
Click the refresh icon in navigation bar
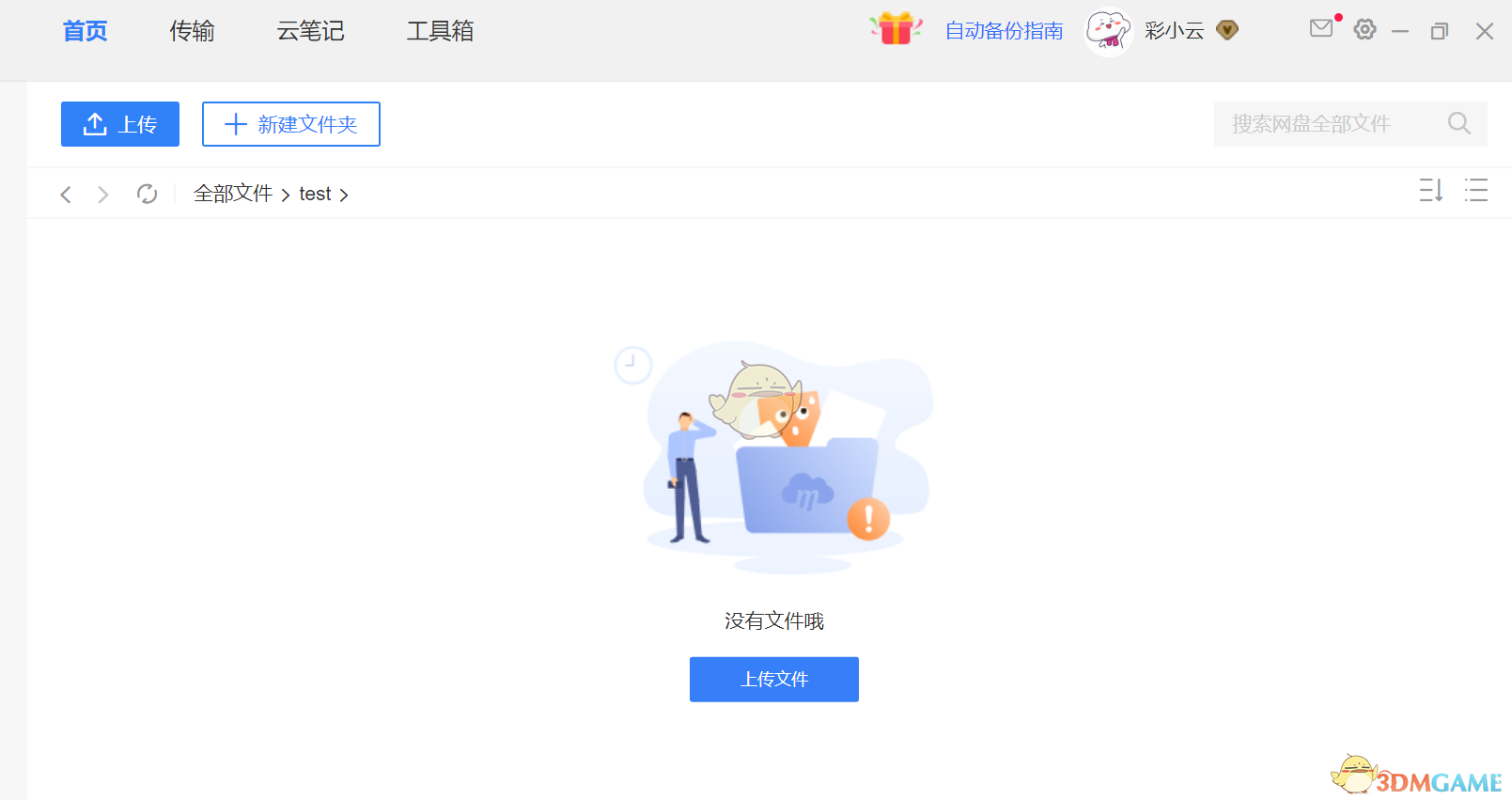tap(147, 194)
